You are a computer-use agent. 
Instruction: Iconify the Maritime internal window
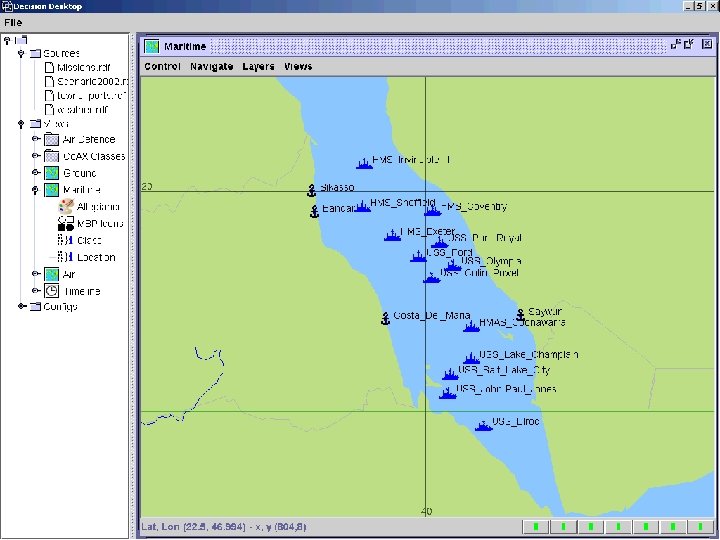tap(675, 44)
